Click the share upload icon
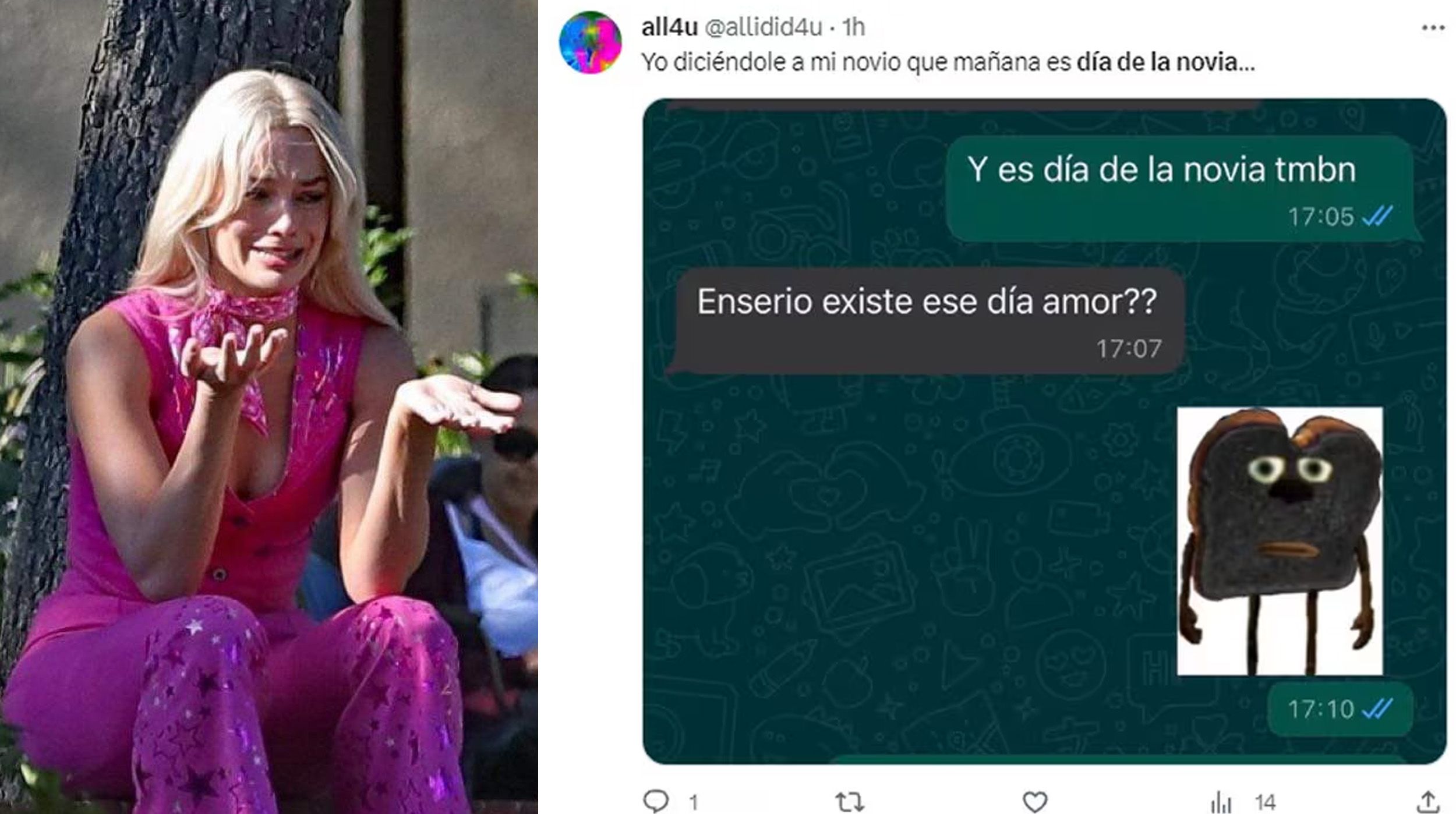This screenshot has width=1456, height=814. (x=1429, y=801)
